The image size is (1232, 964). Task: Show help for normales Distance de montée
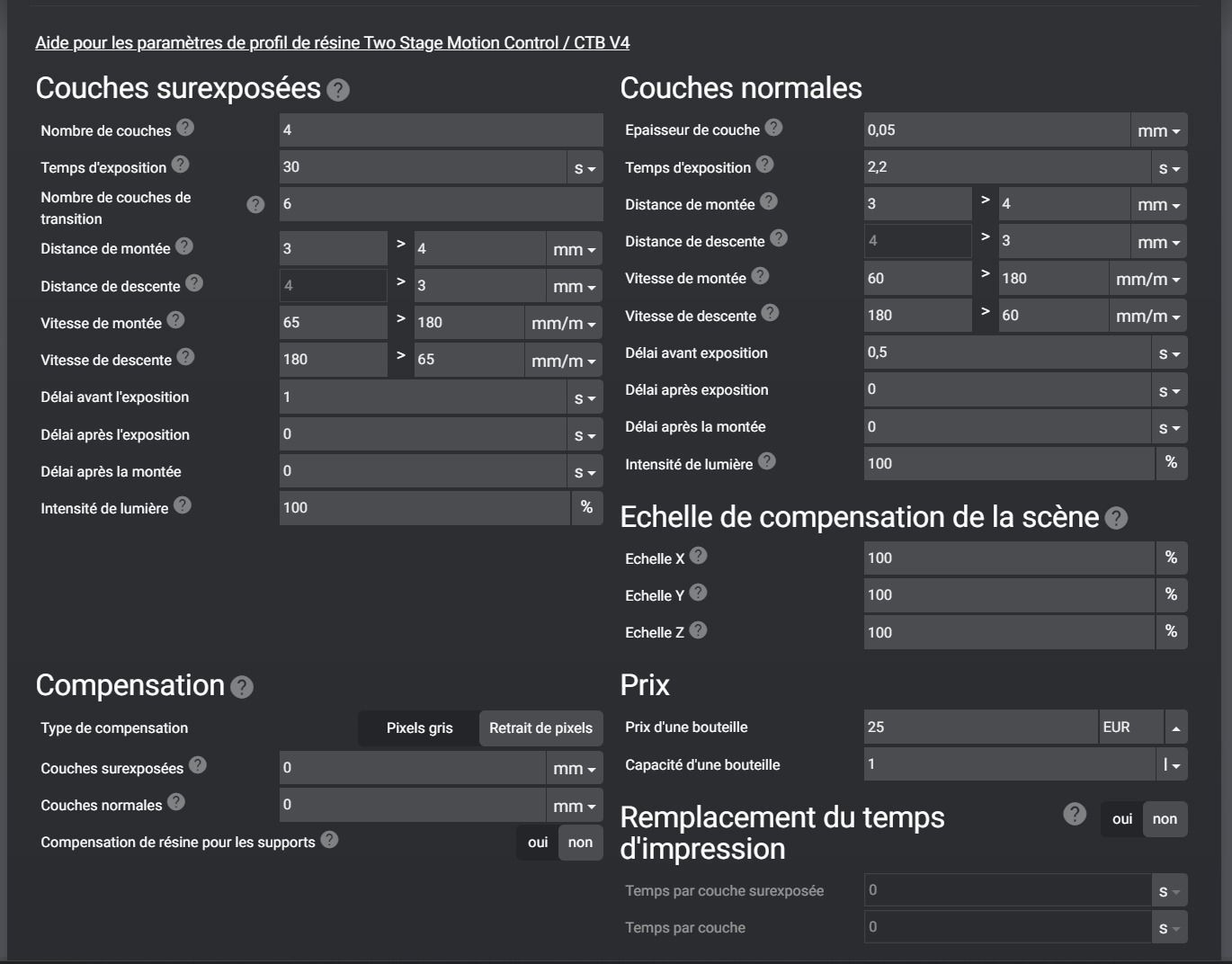pos(769,201)
